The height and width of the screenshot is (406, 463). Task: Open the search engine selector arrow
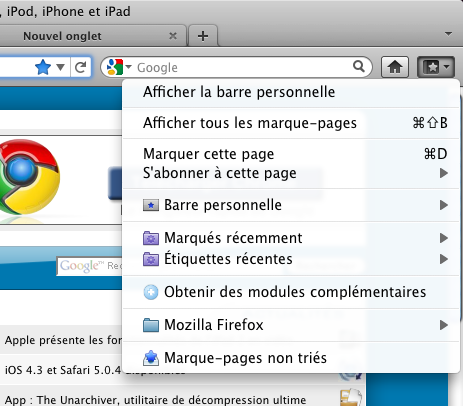pos(128,67)
